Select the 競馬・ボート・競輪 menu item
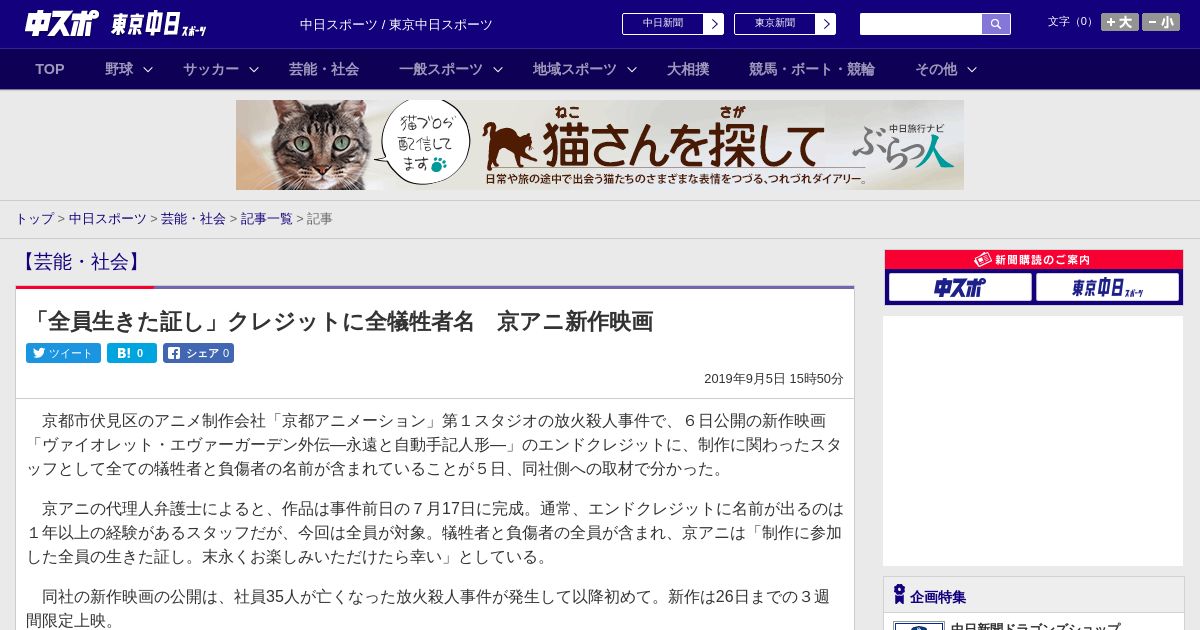1200x630 pixels. point(812,69)
